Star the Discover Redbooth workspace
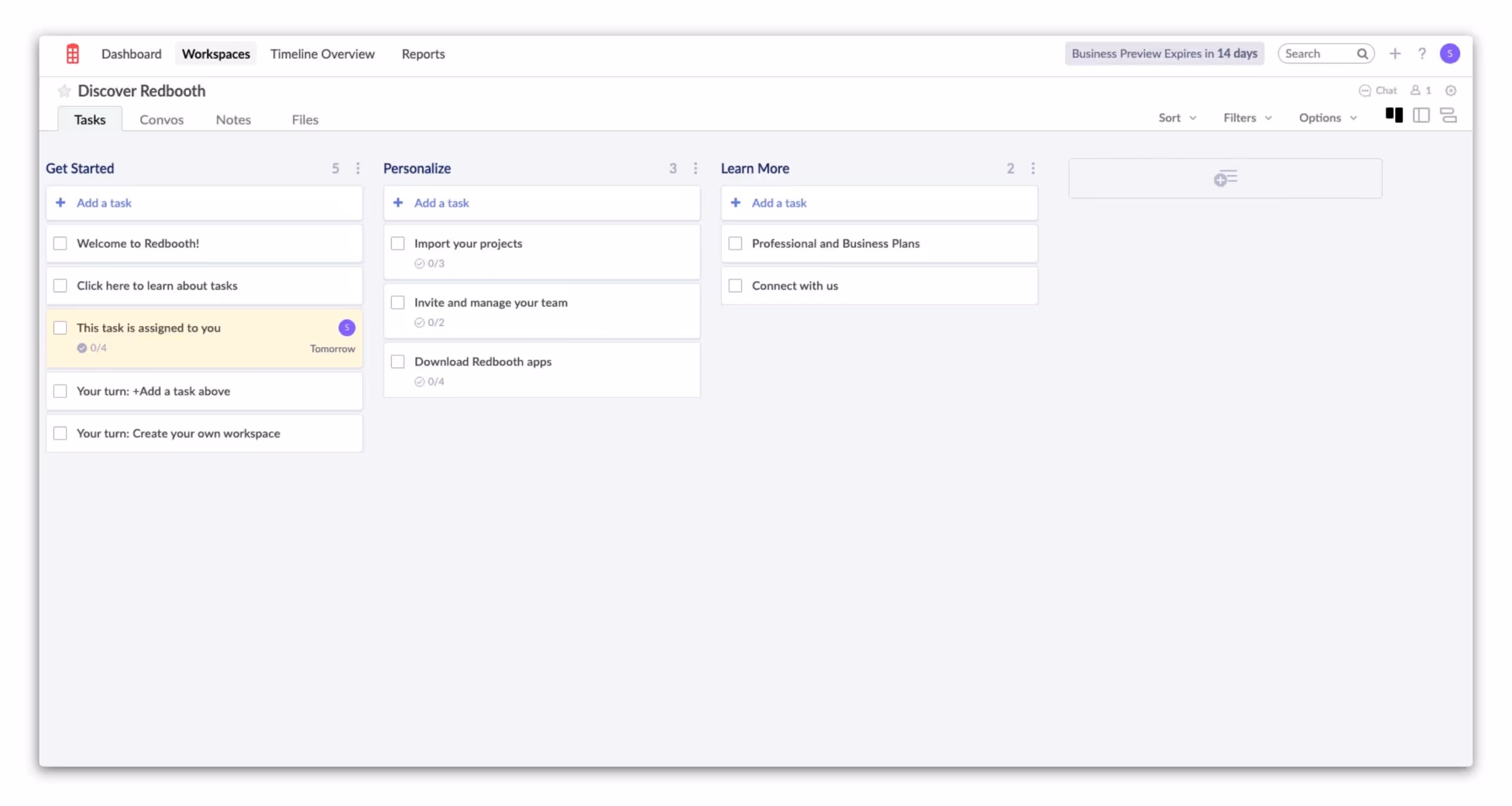Image resolution: width=1512 pixels, height=806 pixels. [x=64, y=91]
